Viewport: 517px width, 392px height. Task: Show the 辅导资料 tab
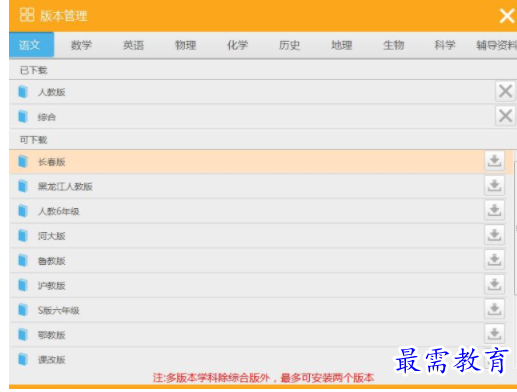click(x=496, y=45)
